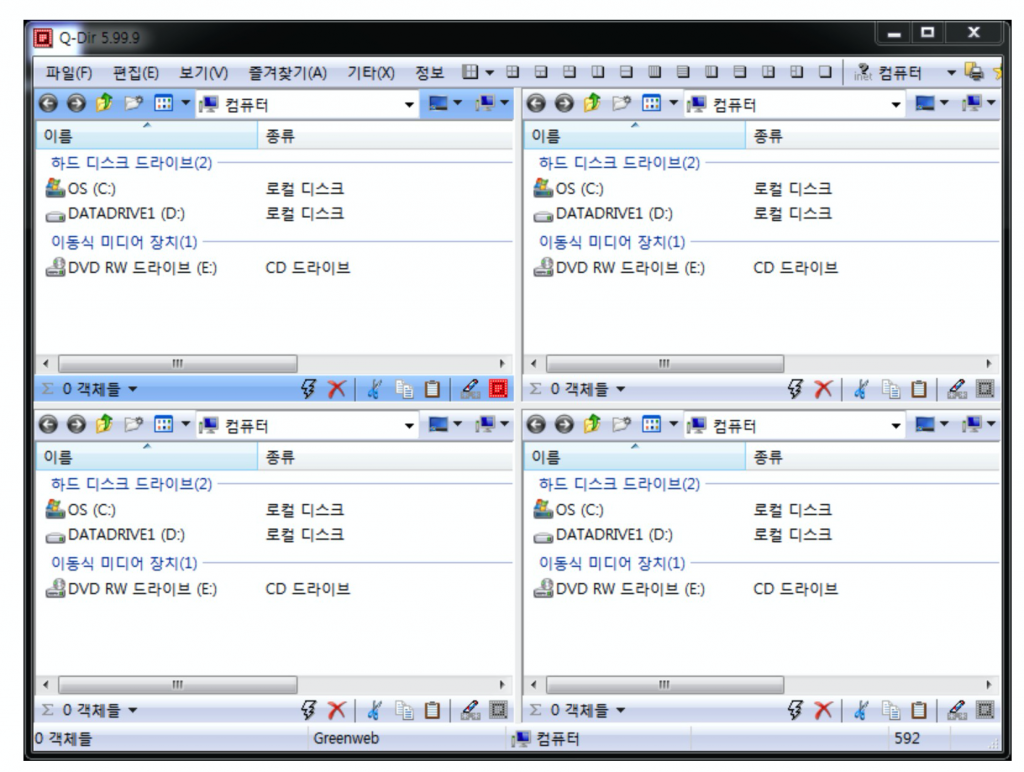
Task: Select four-pane layout icon after dropdown
Action: click(513, 72)
